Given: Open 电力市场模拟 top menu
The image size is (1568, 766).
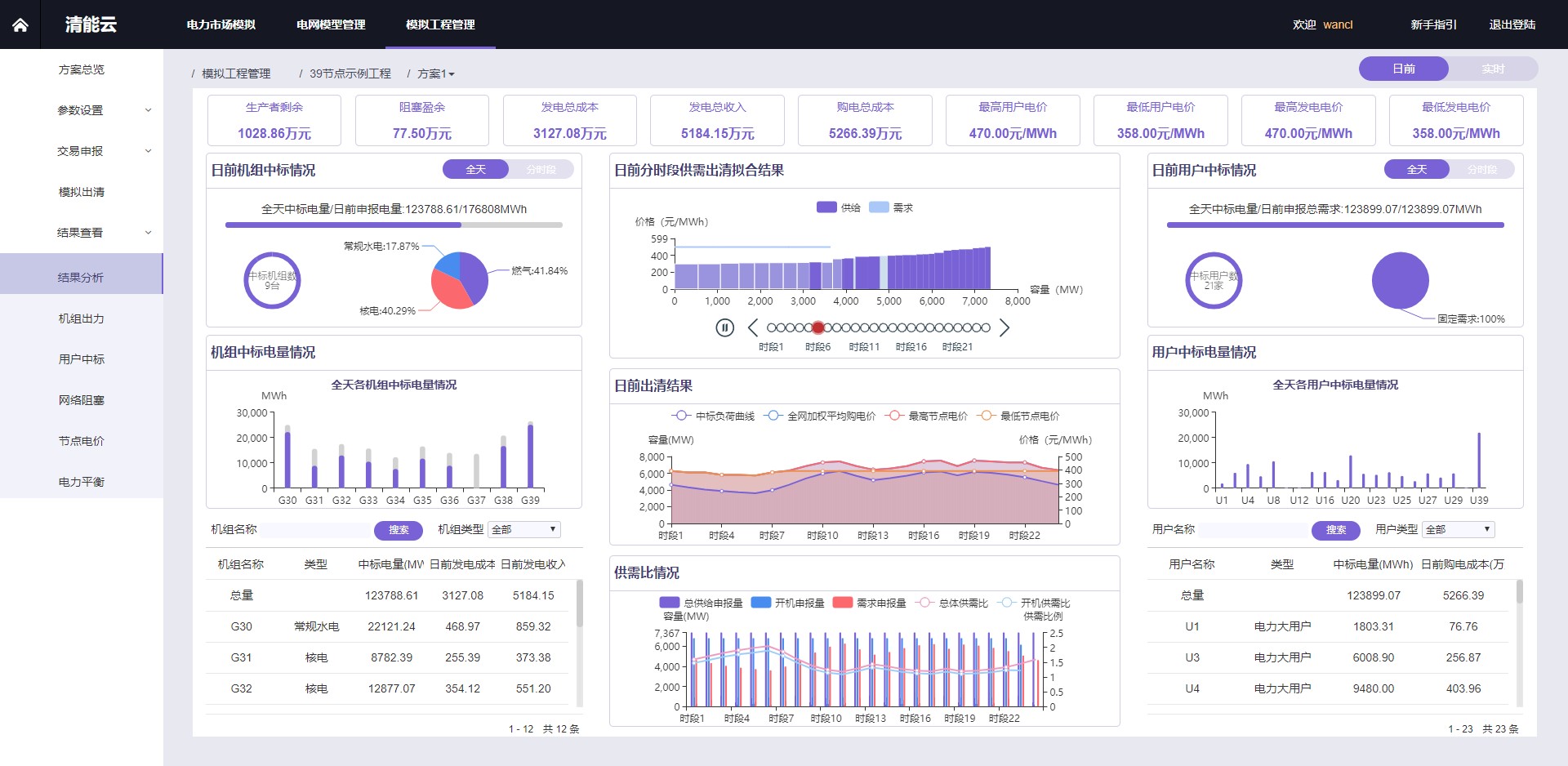Looking at the screenshot, I should tap(221, 24).
